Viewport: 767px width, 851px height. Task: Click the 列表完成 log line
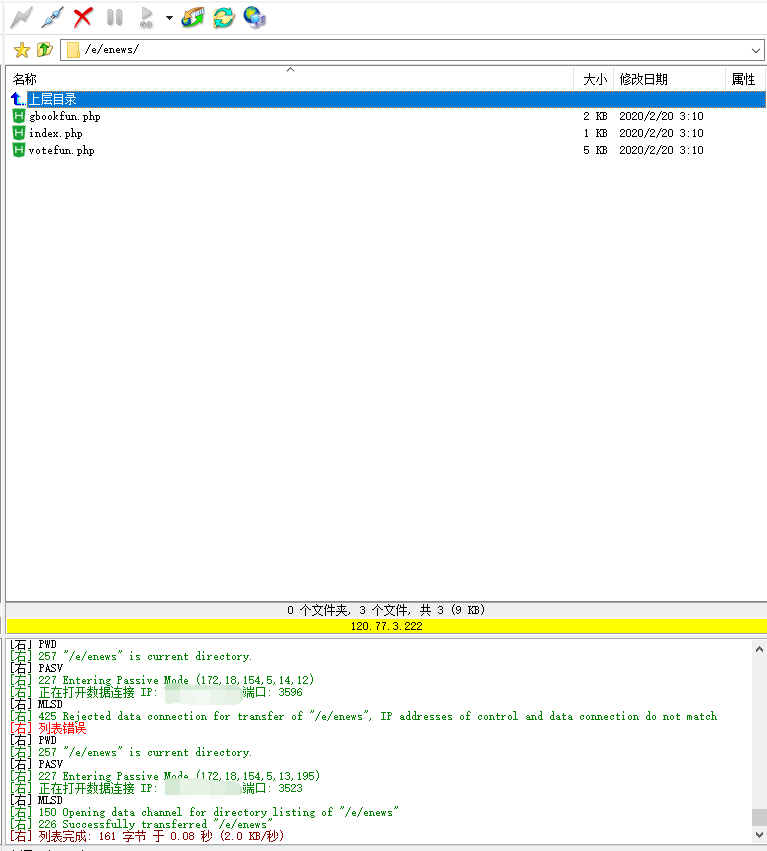(x=147, y=836)
